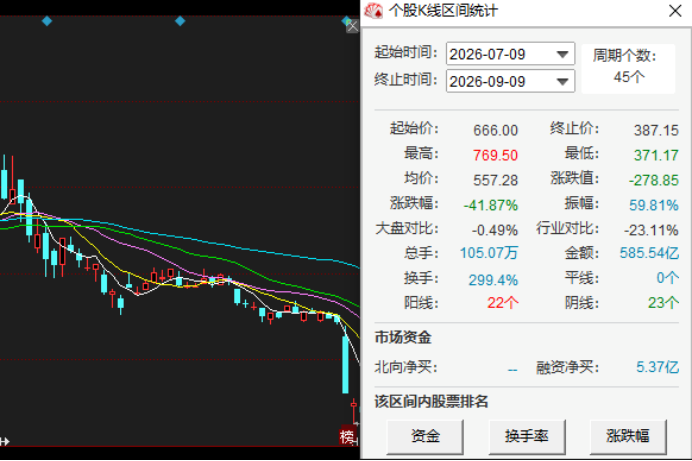Click the 涨跌幅 value -41.87%
The height and width of the screenshot is (461, 692).
point(490,205)
